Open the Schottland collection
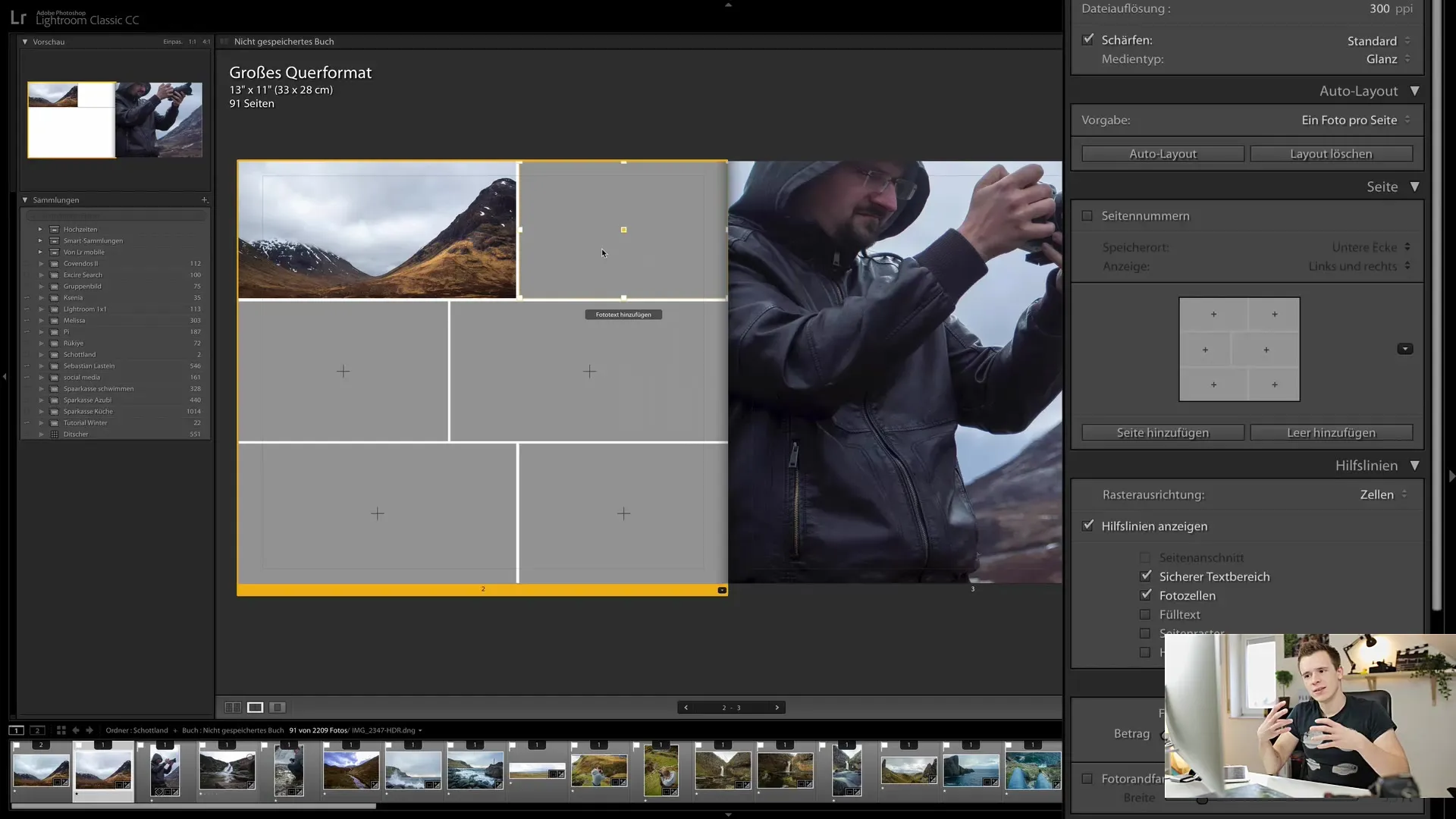This screenshot has height=819, width=1456. pos(80,354)
